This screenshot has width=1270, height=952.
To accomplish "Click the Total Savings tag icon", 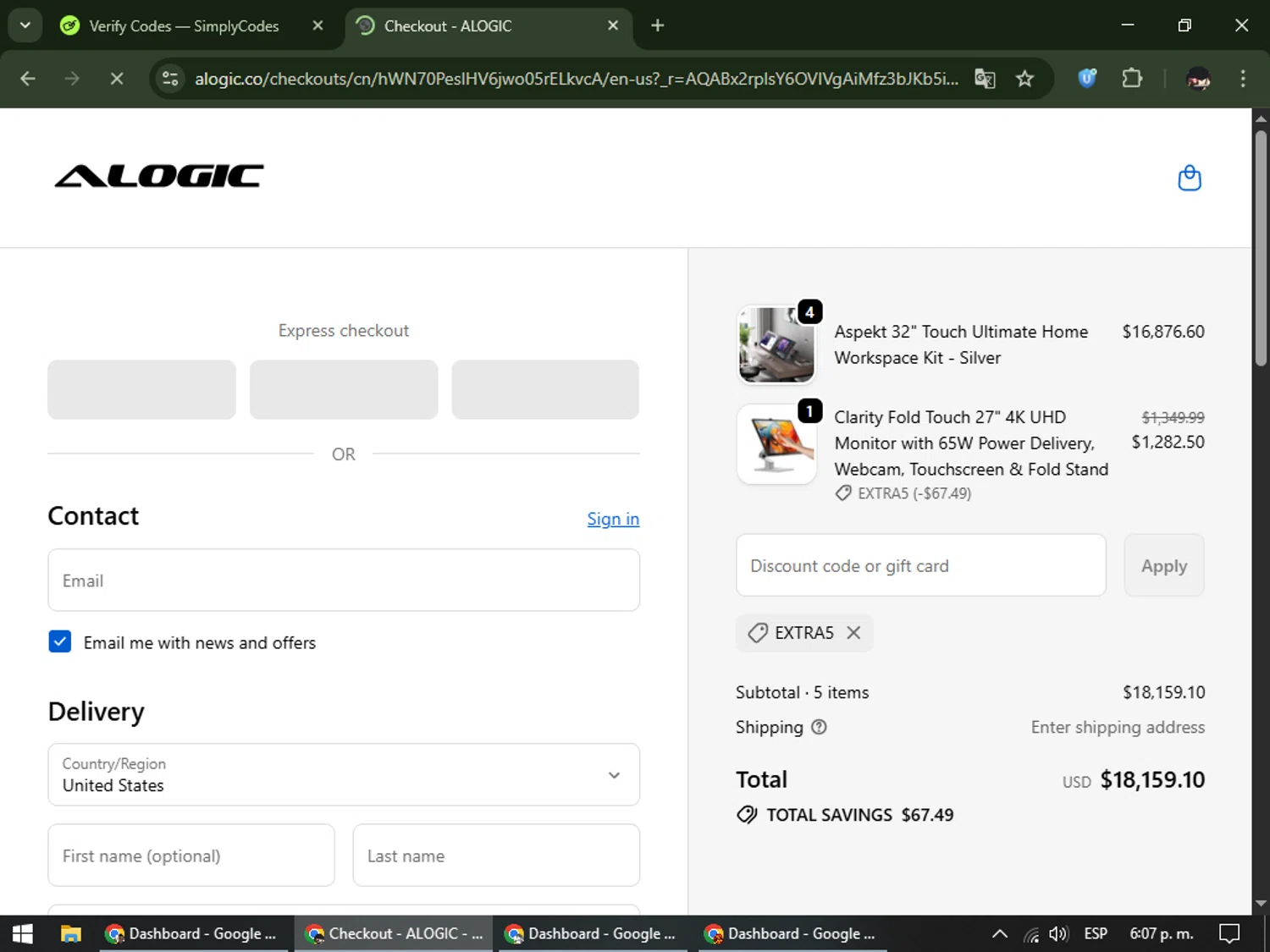I will 747,815.
